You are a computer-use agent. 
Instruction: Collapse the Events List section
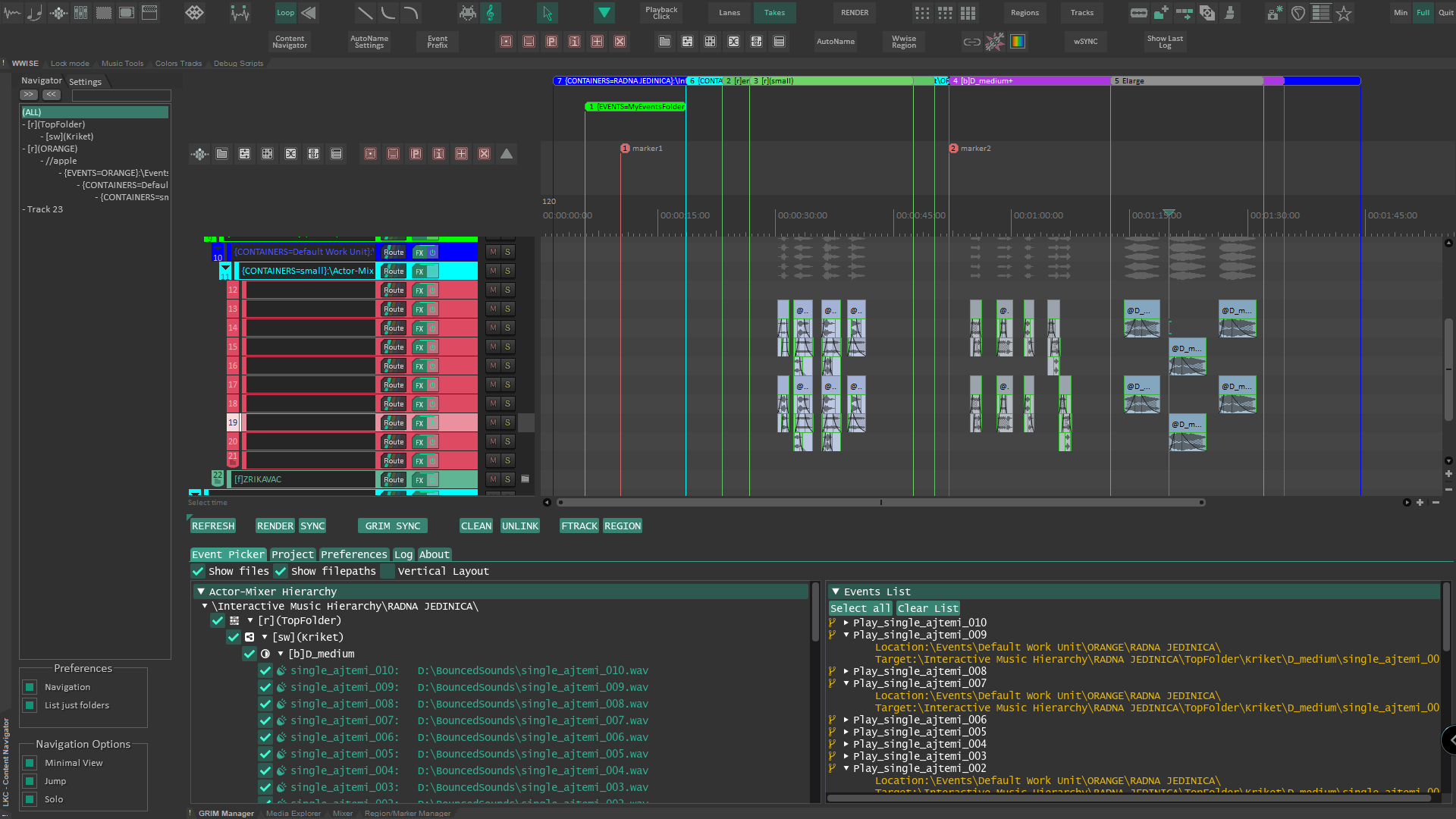[x=836, y=591]
